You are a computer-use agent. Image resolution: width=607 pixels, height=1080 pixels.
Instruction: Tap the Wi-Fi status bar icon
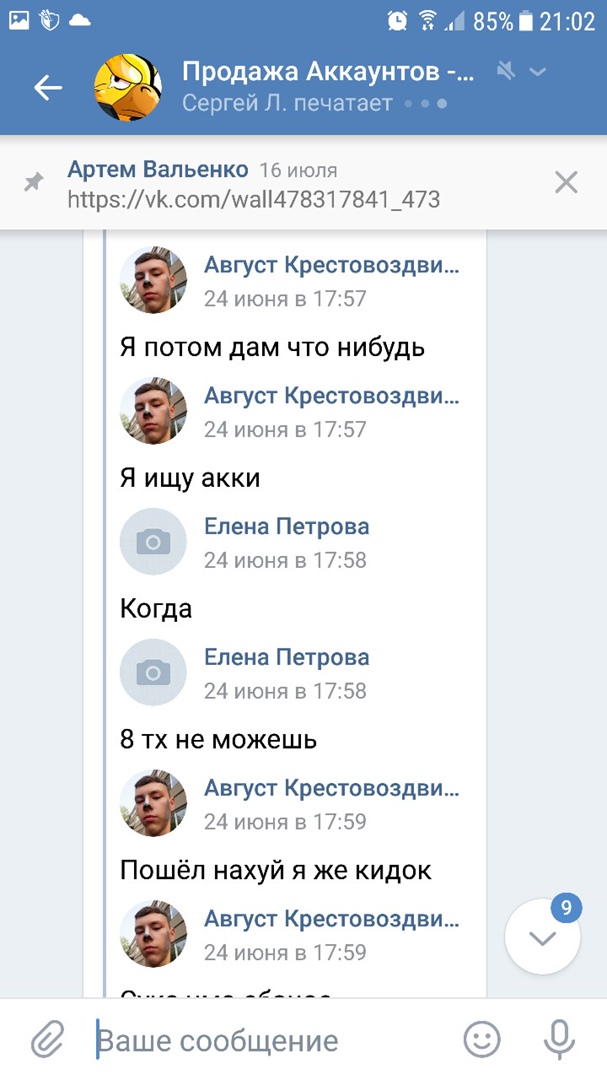coord(428,20)
